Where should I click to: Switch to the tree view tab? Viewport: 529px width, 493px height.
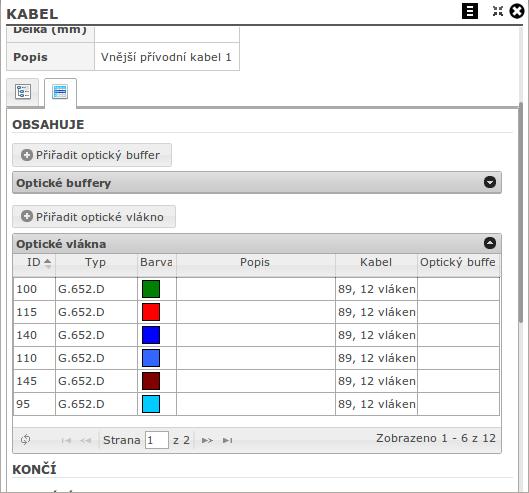23,92
